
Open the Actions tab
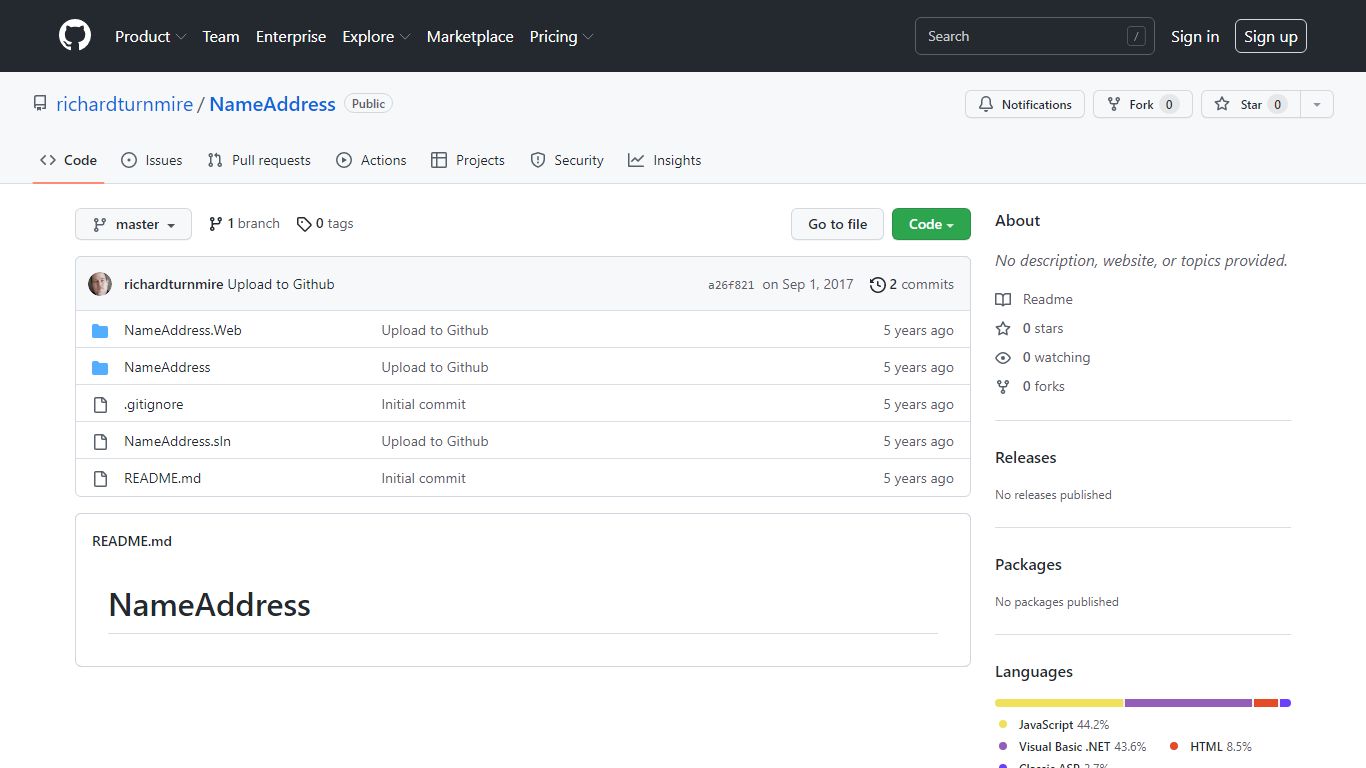(x=371, y=160)
